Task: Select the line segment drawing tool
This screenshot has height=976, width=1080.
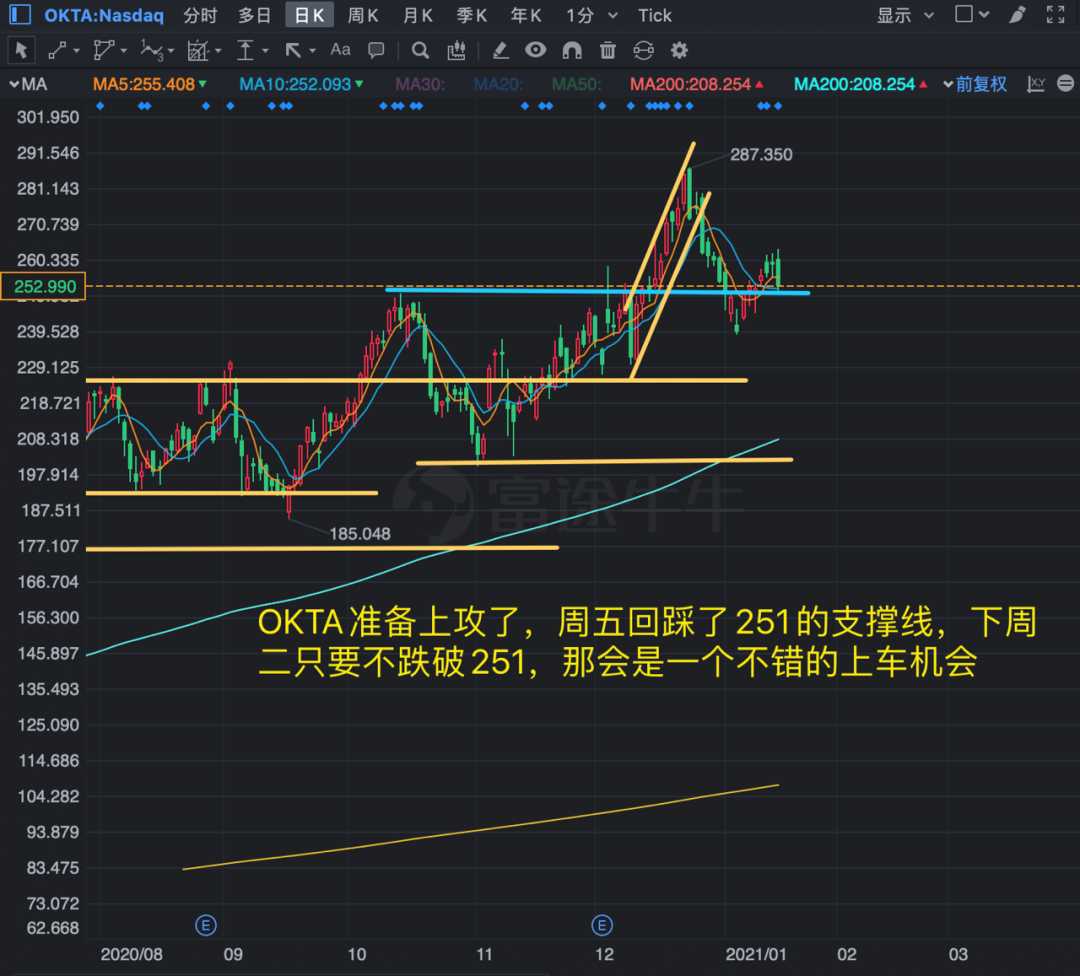Action: 57,50
